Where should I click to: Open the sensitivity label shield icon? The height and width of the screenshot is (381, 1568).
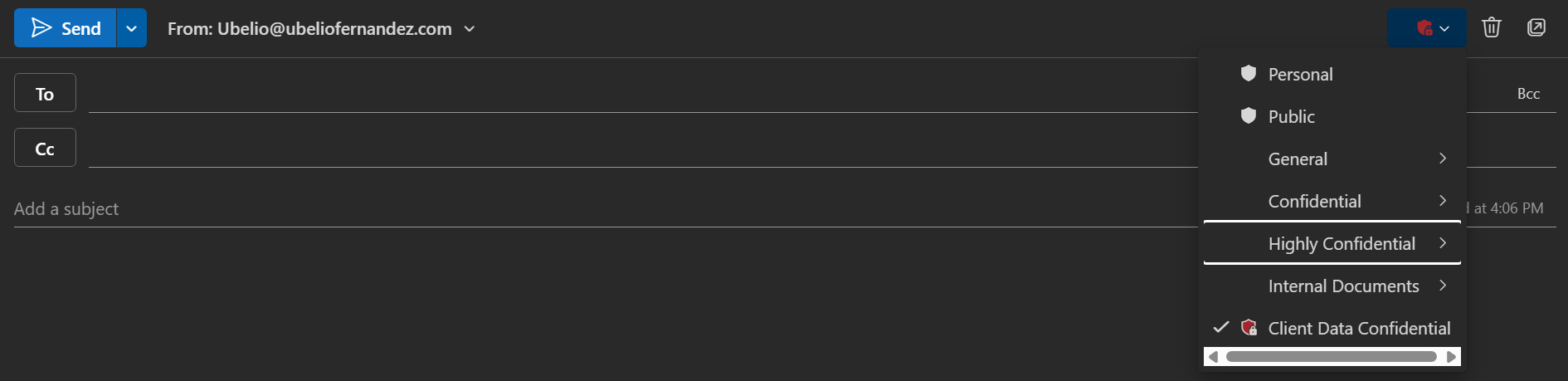[x=1424, y=28]
